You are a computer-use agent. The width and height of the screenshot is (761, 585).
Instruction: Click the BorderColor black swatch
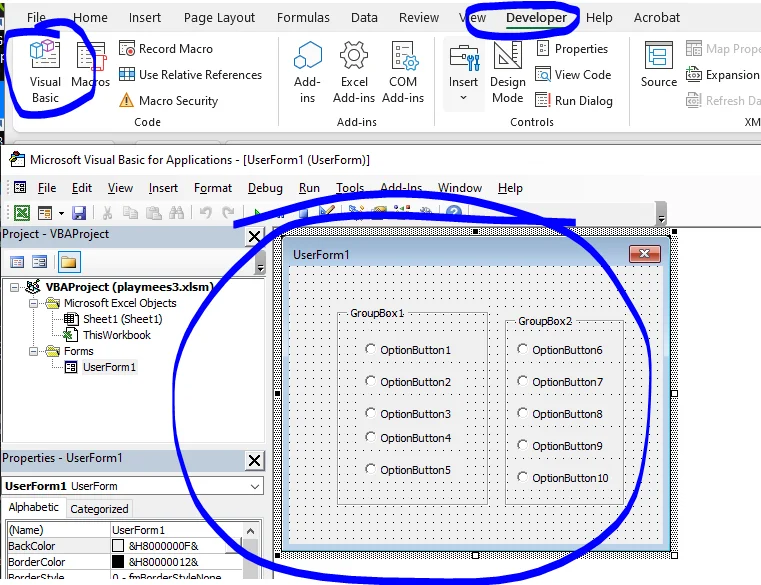(118, 562)
